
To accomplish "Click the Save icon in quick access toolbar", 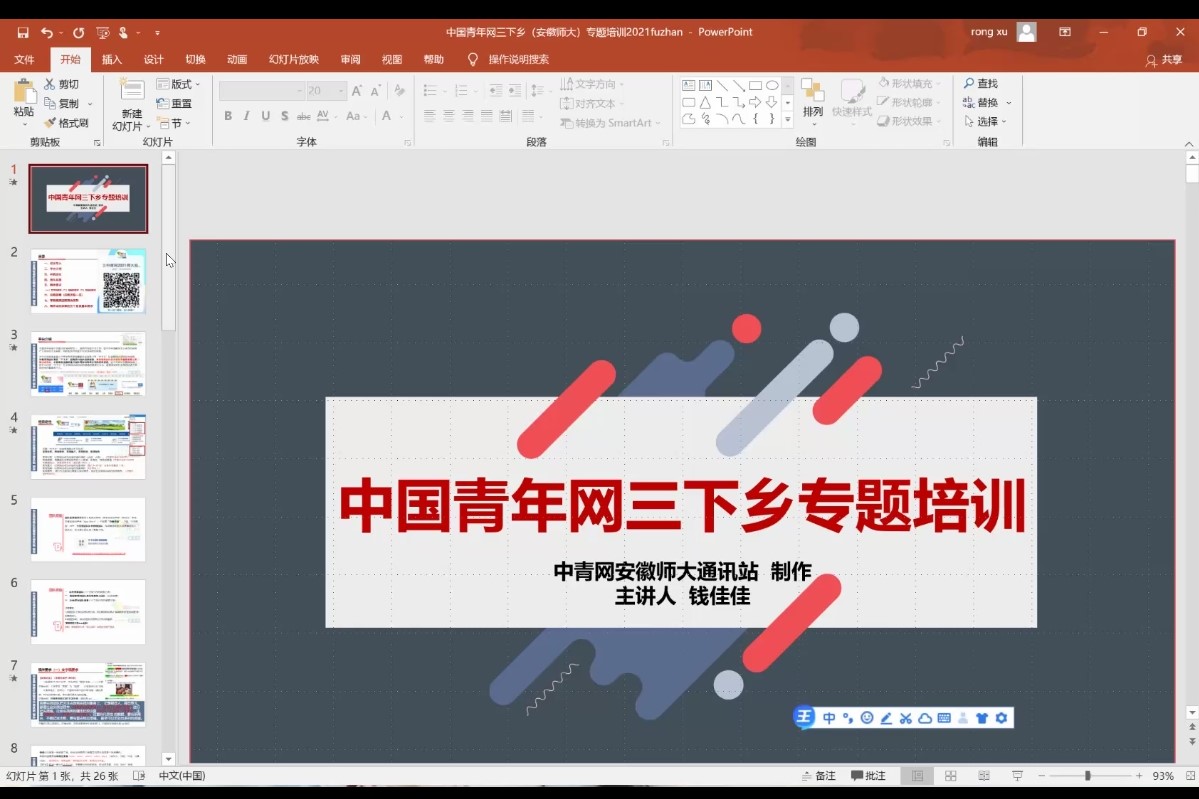I will coord(23,33).
